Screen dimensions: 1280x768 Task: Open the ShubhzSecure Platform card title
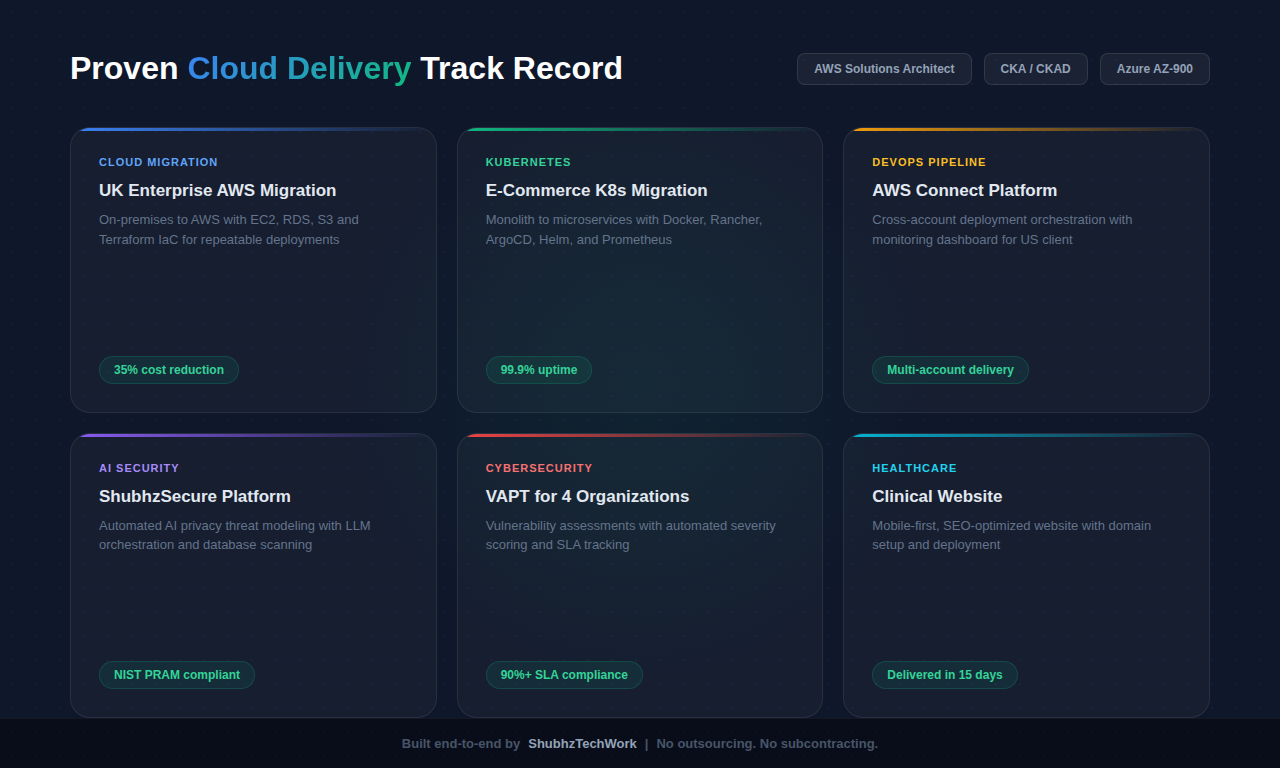tap(195, 496)
